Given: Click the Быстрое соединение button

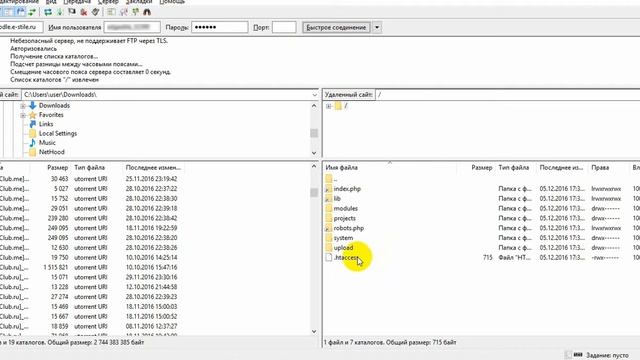Looking at the screenshot, I should click(x=336, y=27).
